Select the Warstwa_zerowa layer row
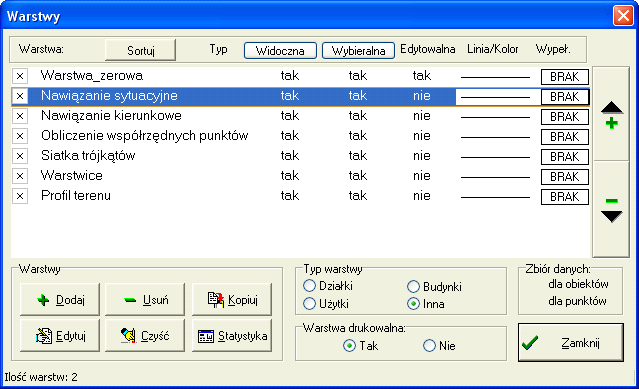639x389 pixels. point(300,76)
